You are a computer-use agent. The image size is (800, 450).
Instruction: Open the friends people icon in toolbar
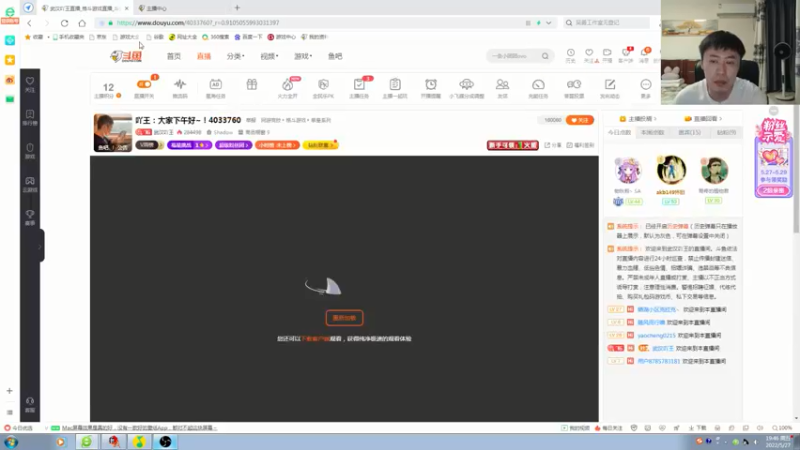click(503, 84)
